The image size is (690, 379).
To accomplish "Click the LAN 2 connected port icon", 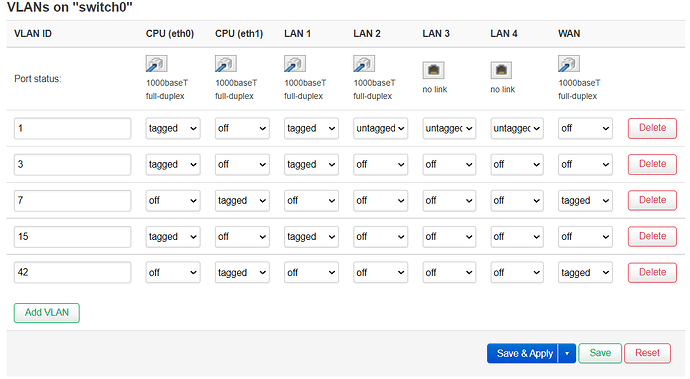I will 364,64.
